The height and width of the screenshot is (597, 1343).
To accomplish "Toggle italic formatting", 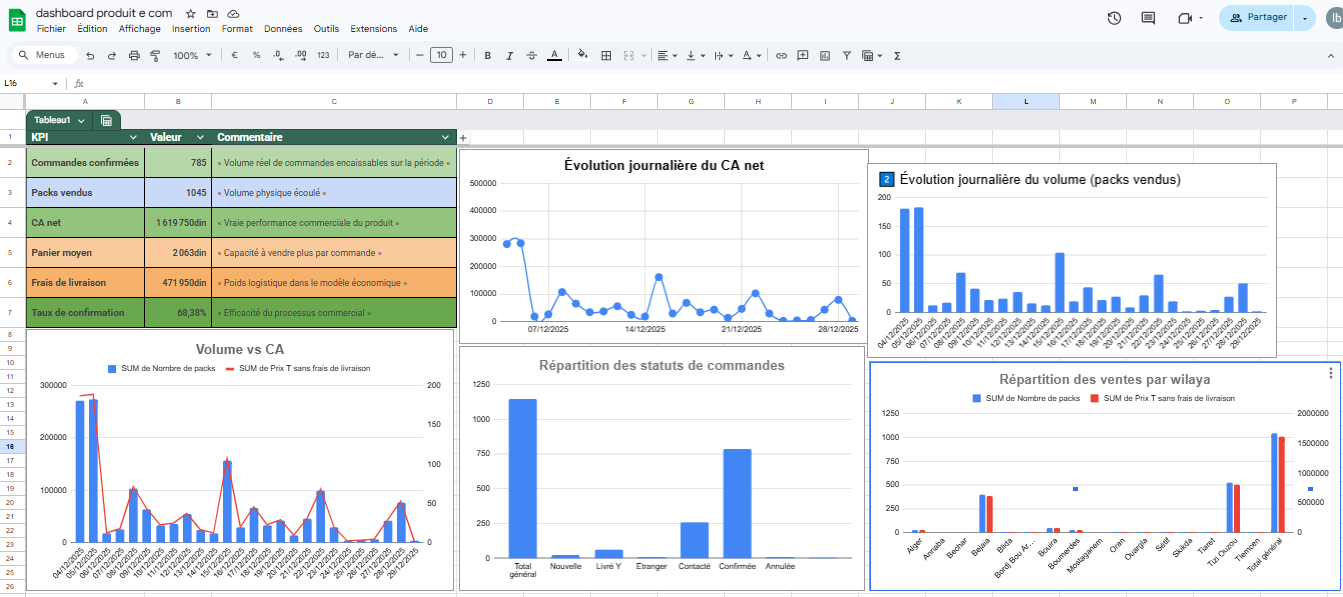I will (x=509, y=56).
